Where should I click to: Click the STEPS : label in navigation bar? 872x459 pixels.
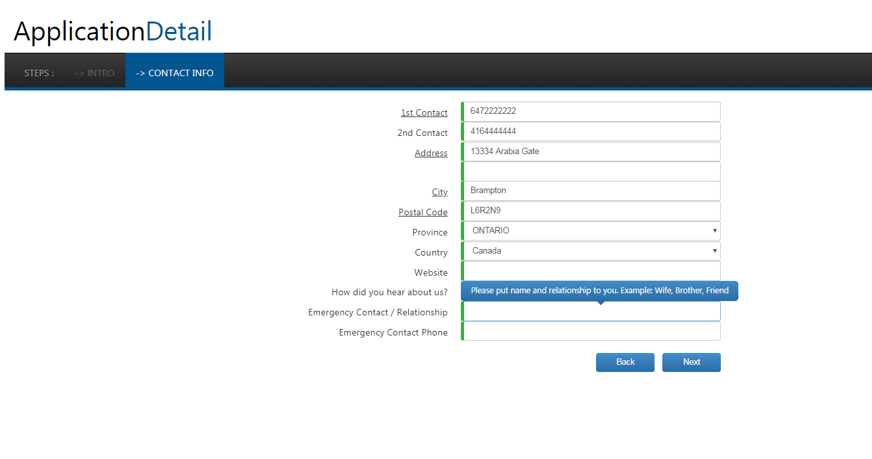[39, 73]
